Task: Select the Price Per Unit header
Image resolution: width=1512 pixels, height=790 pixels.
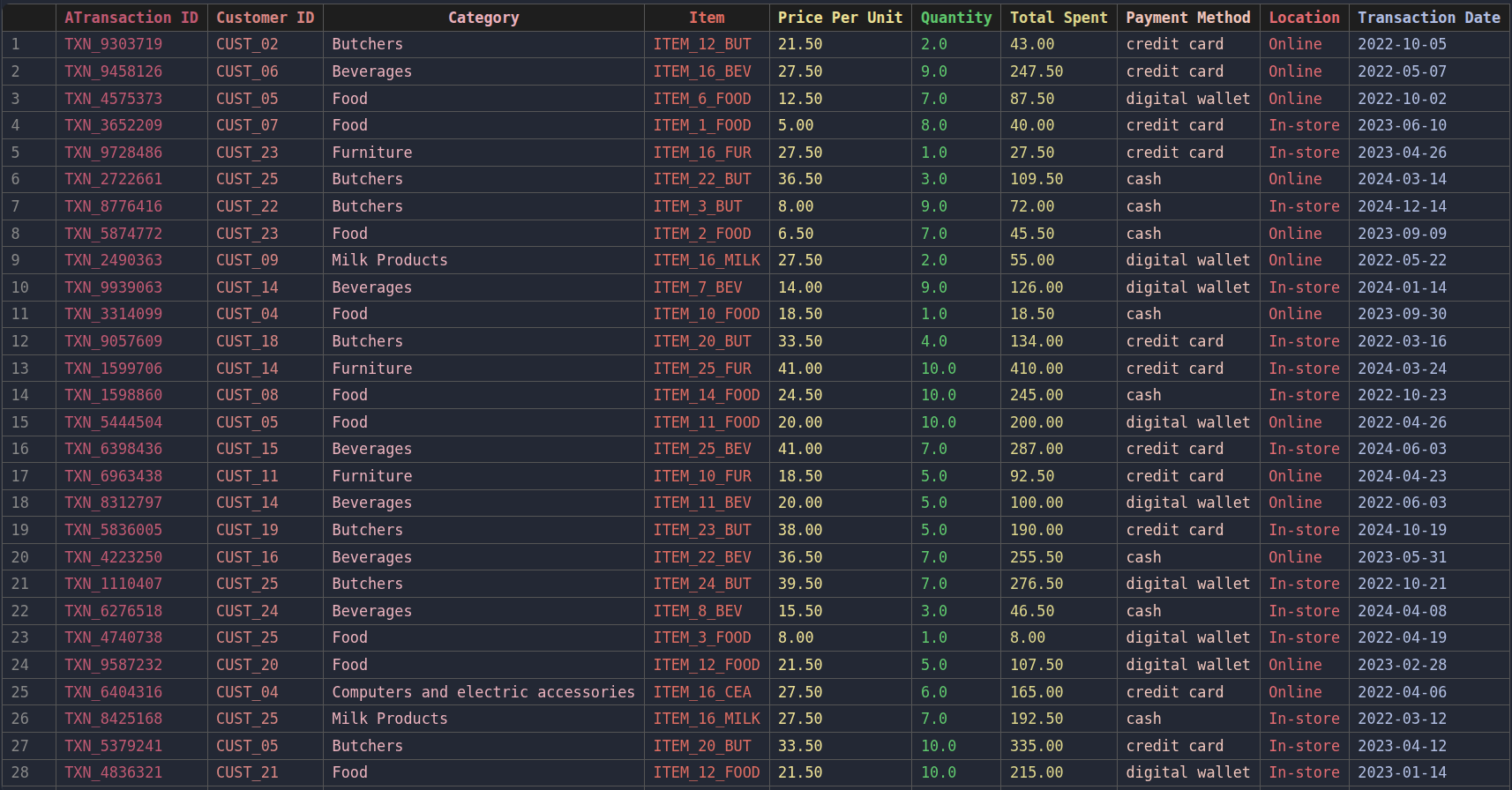Action: (x=840, y=18)
